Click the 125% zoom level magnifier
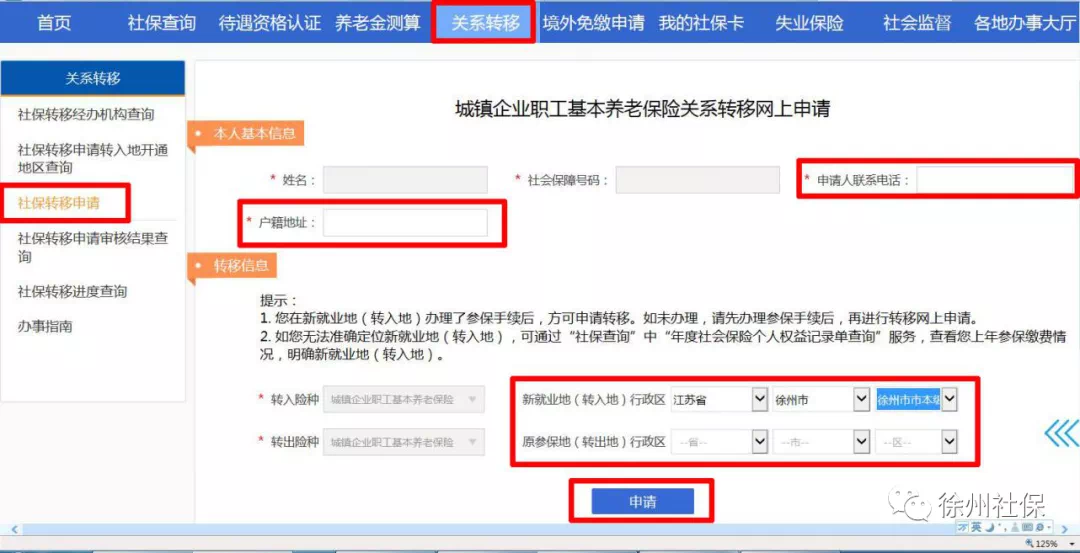The height and width of the screenshot is (553, 1080). pyautogui.click(x=1041, y=543)
